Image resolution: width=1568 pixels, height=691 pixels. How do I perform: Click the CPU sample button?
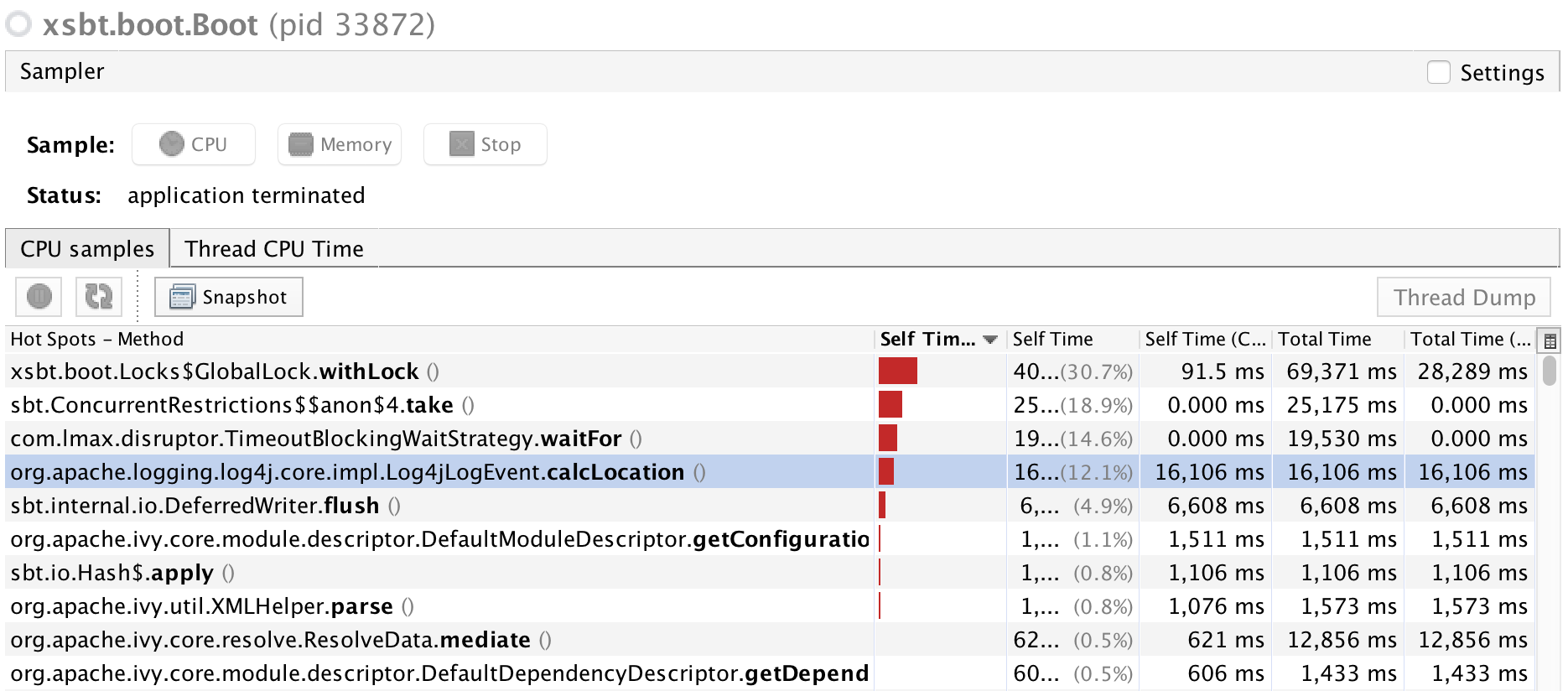point(194,144)
